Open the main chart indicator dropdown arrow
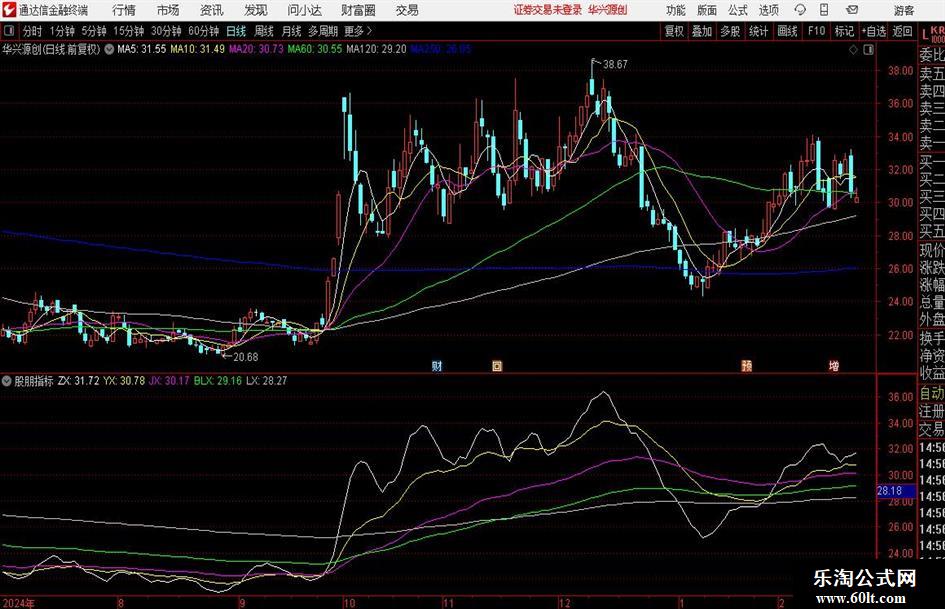This screenshot has width=945, height=609. (x=109, y=49)
